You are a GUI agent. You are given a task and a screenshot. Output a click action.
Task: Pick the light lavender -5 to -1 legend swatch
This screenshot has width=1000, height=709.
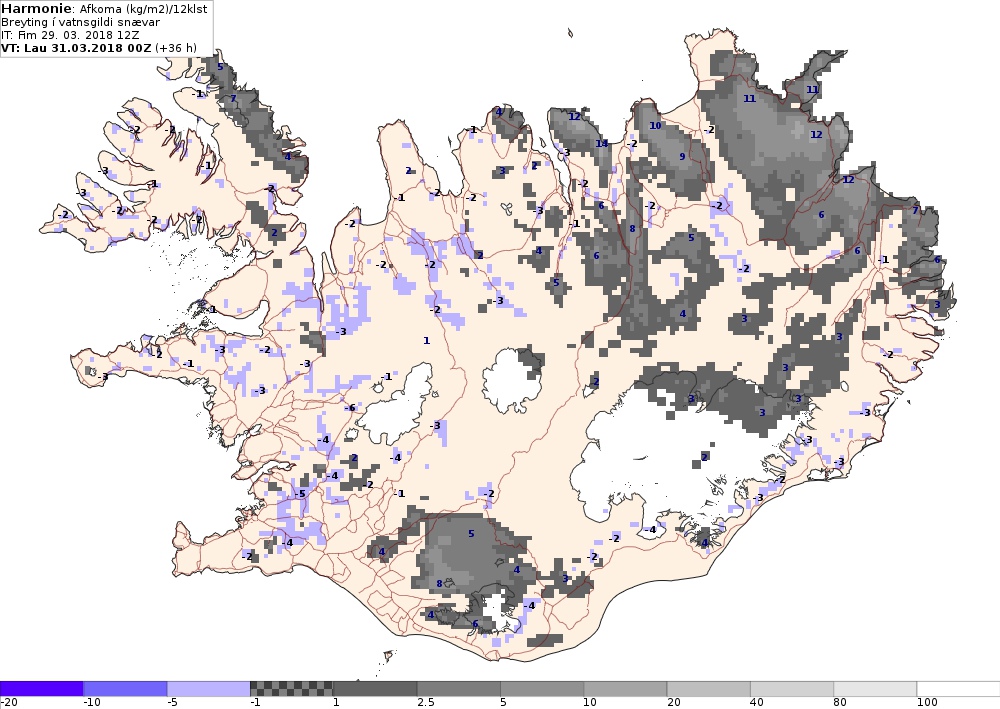point(209,689)
